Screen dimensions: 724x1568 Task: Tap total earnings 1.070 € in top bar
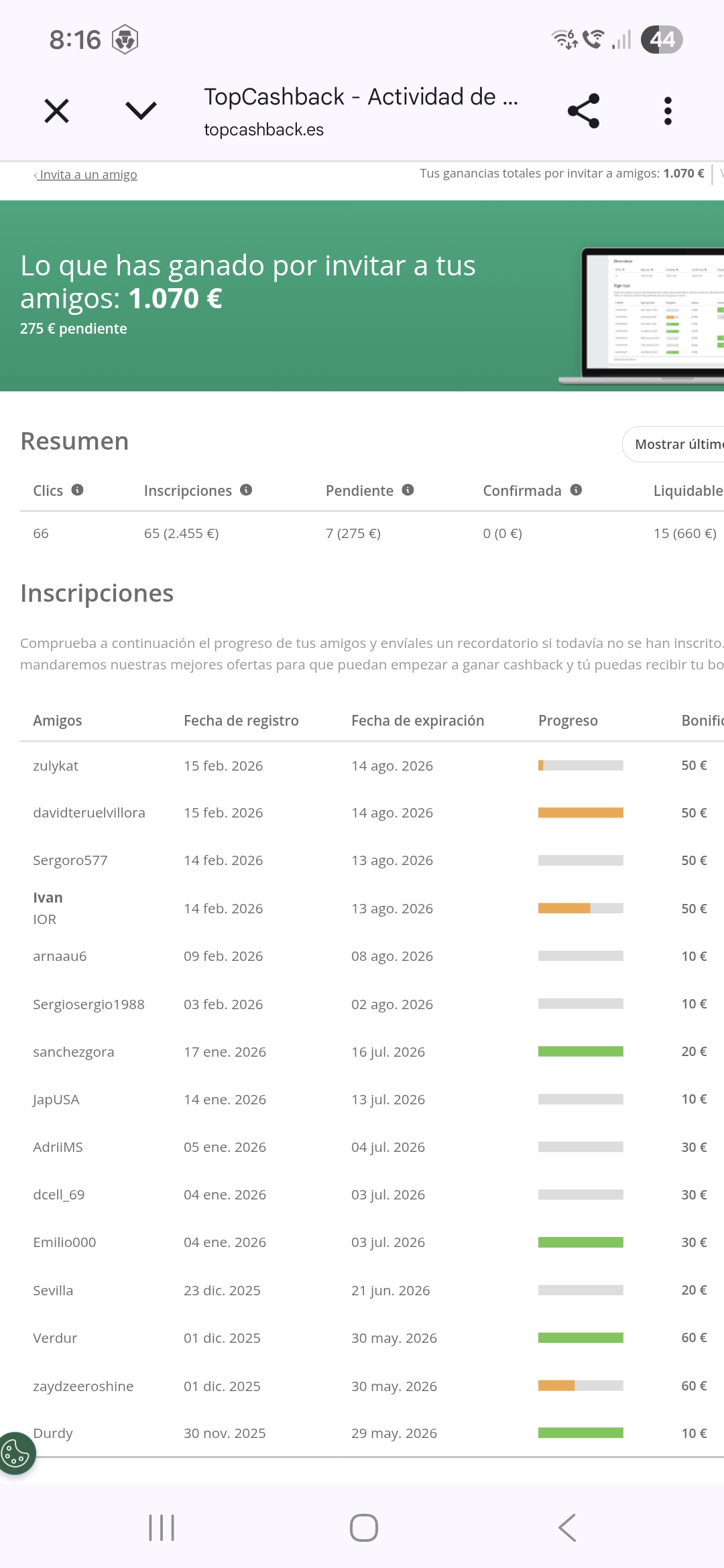pyautogui.click(x=684, y=174)
